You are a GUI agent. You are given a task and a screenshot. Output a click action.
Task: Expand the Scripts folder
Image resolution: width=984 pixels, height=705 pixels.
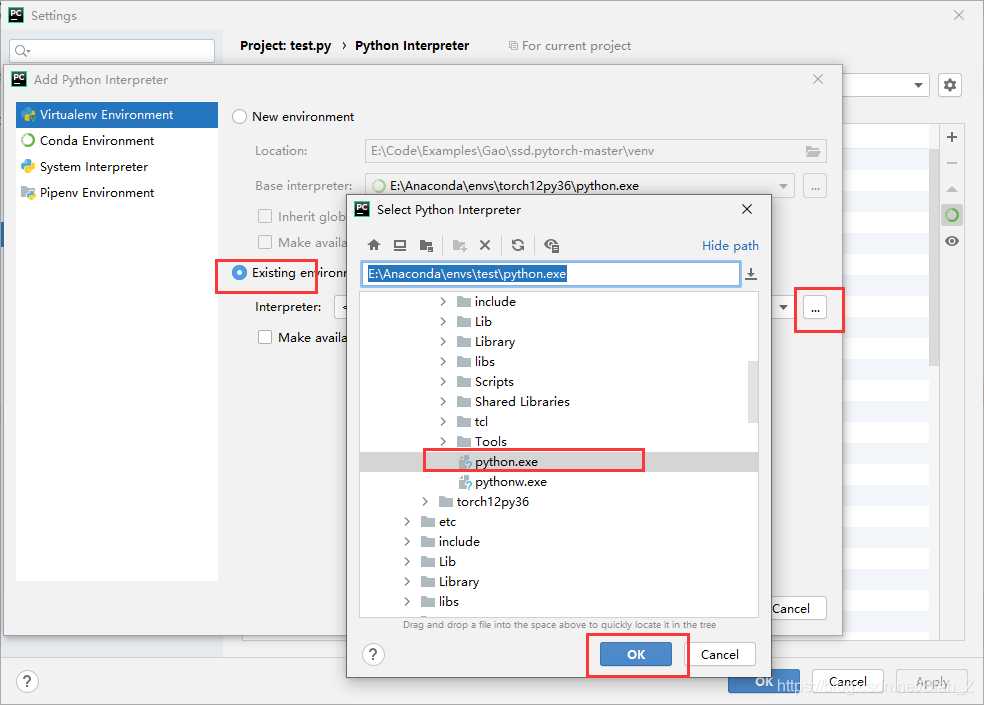[443, 382]
